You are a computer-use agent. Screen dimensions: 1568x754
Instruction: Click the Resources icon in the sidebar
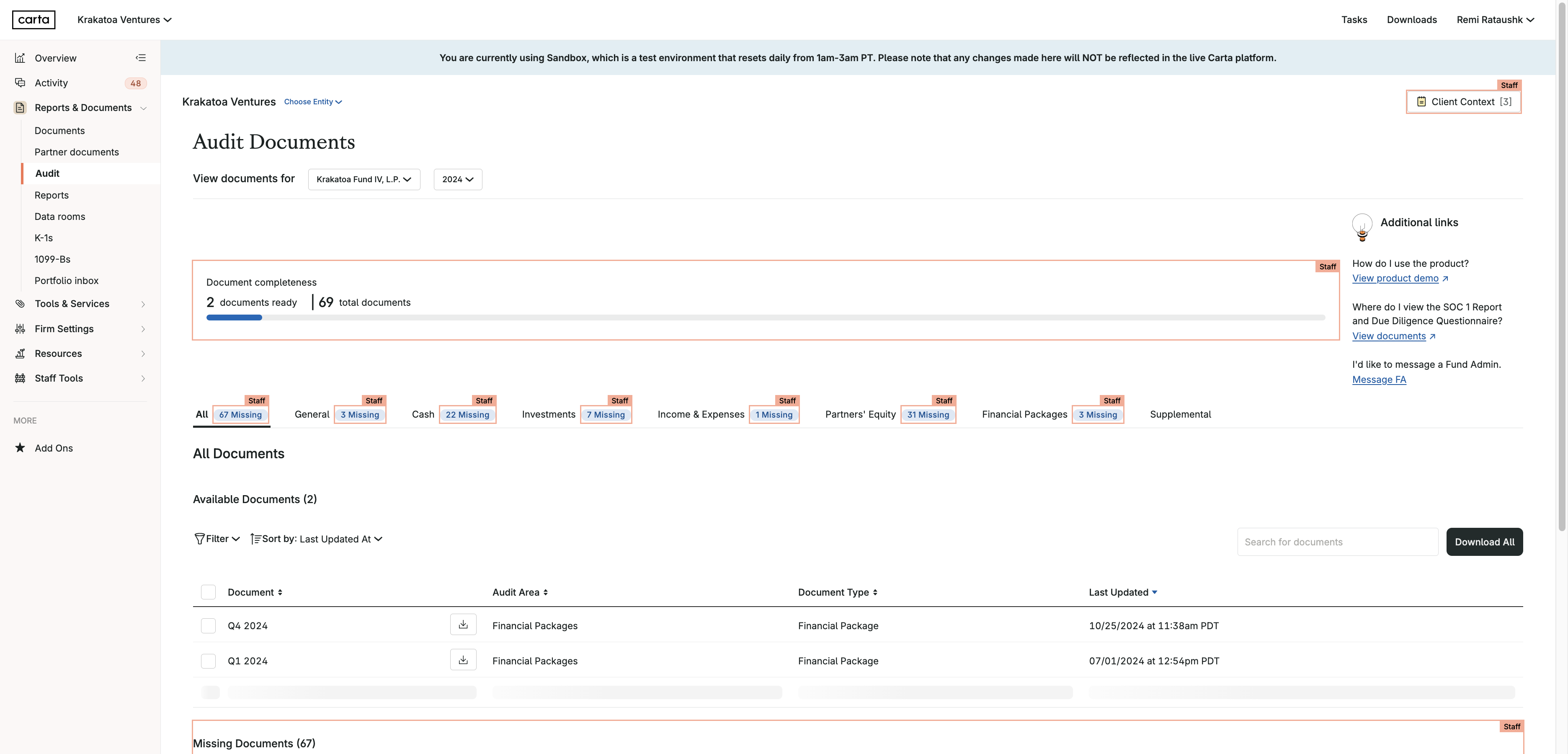point(20,353)
